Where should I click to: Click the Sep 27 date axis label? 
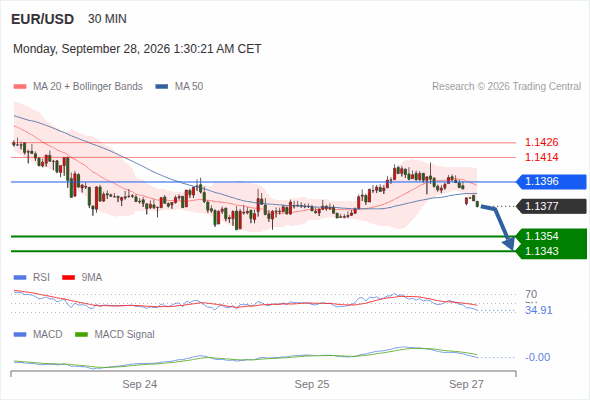click(x=466, y=384)
